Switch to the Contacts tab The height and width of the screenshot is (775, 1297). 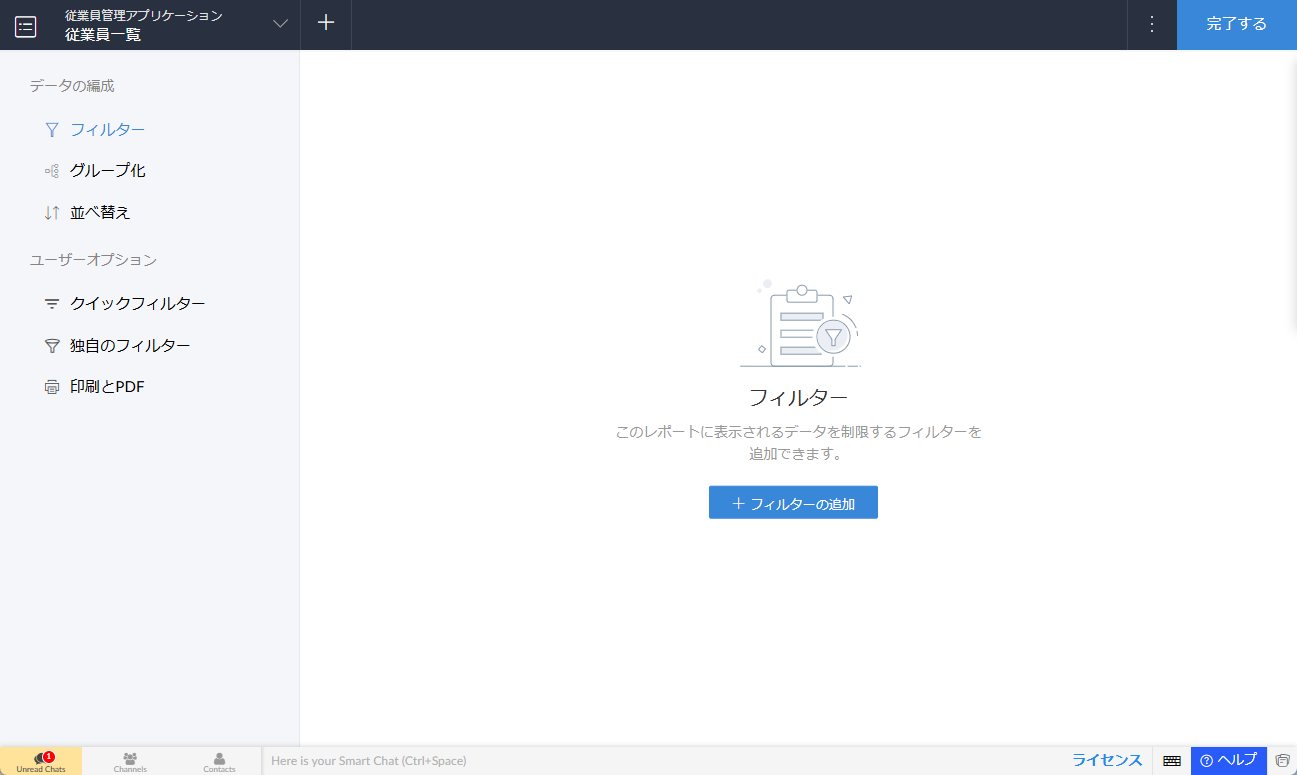(x=219, y=762)
